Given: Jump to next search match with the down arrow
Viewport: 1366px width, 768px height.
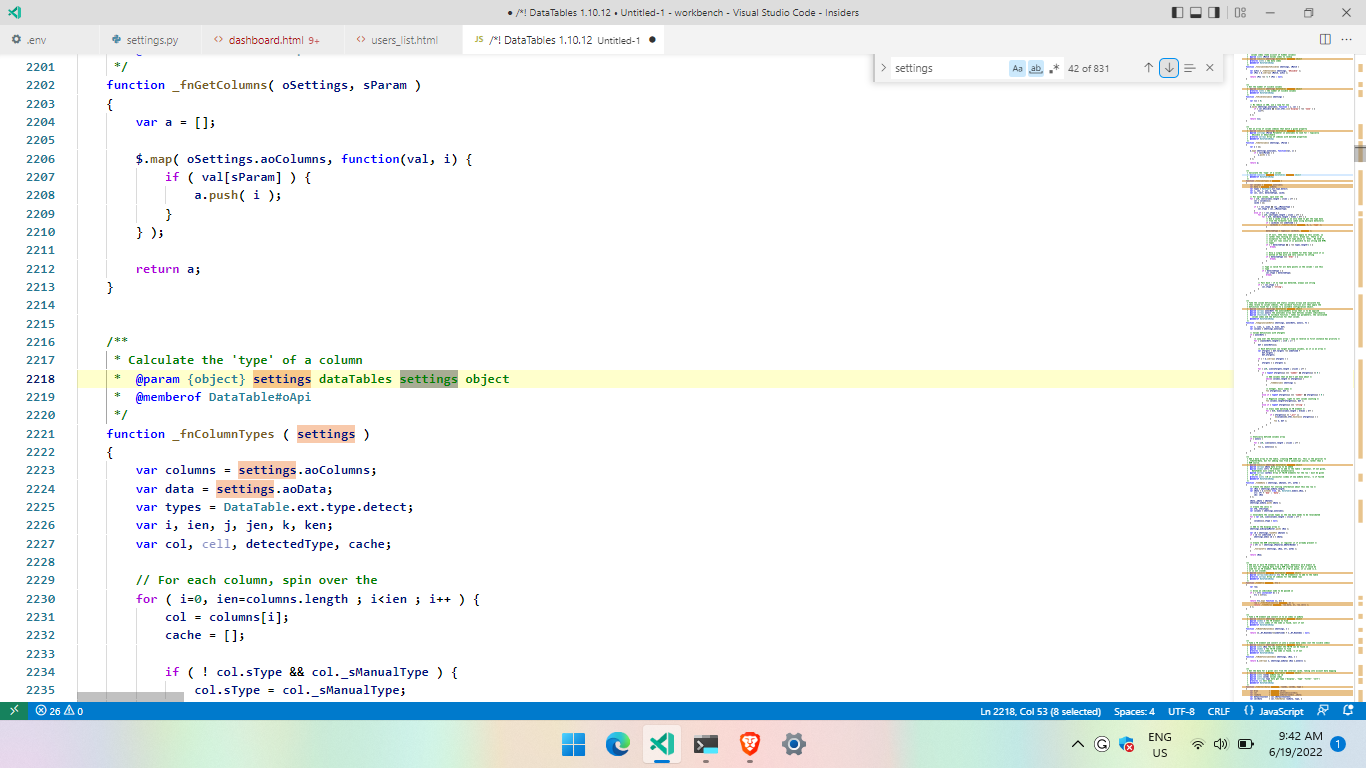Looking at the screenshot, I should tap(1168, 67).
